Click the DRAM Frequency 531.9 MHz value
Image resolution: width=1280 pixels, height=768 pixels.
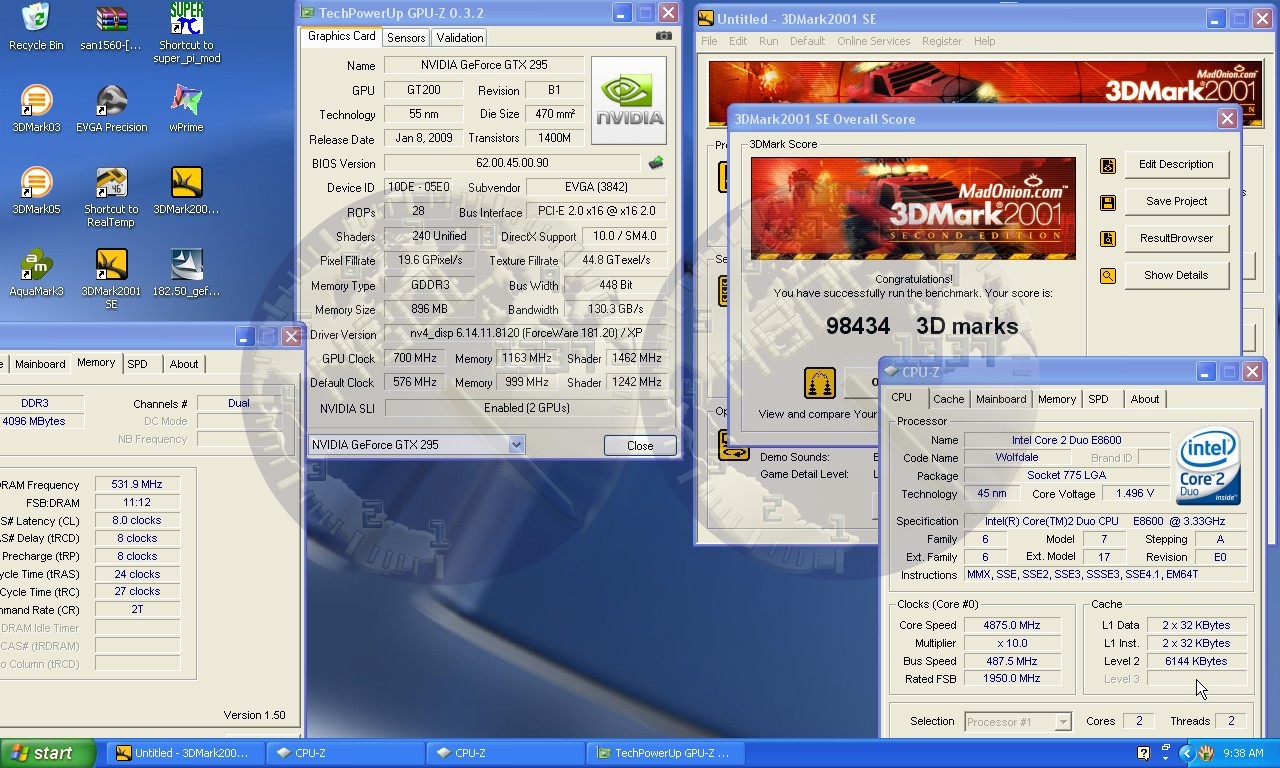(138, 484)
